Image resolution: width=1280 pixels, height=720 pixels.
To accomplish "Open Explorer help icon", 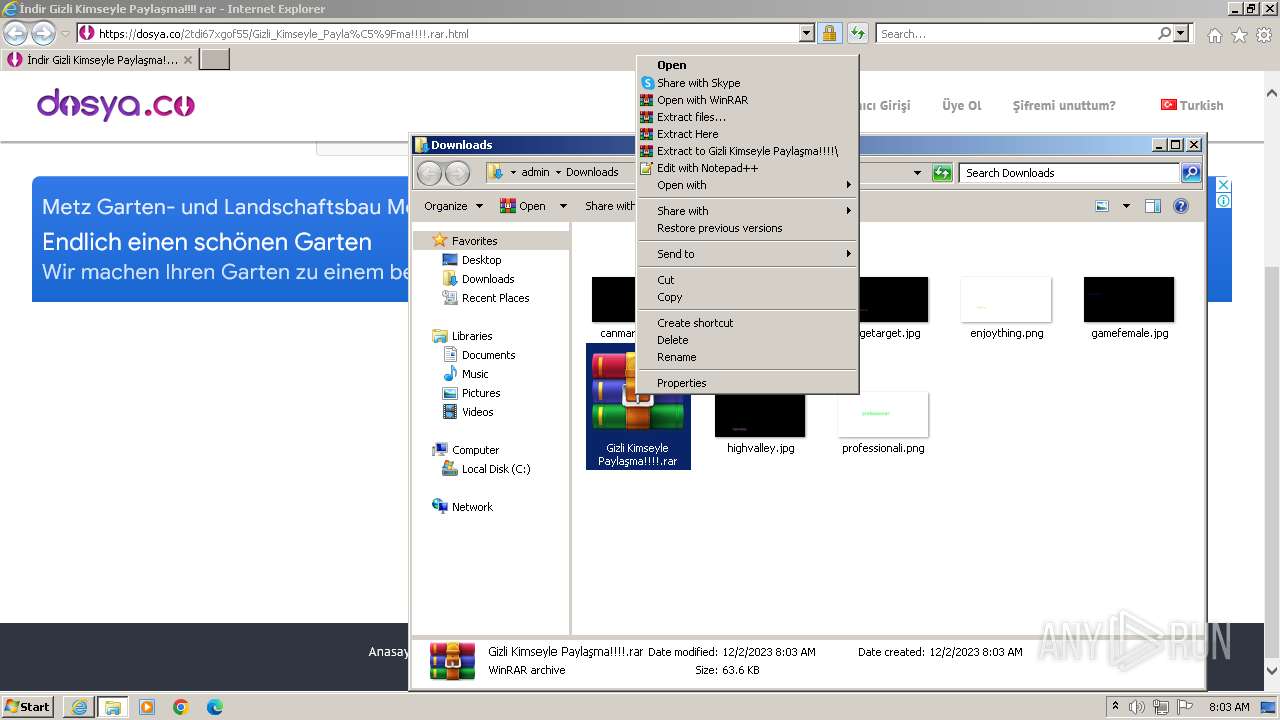I will click(x=1181, y=206).
